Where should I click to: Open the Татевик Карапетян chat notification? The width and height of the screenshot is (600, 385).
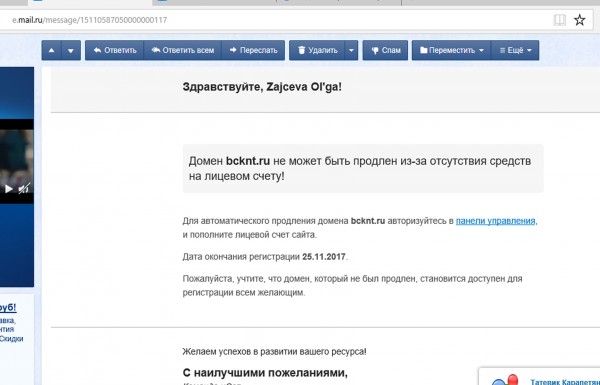click(x=540, y=377)
